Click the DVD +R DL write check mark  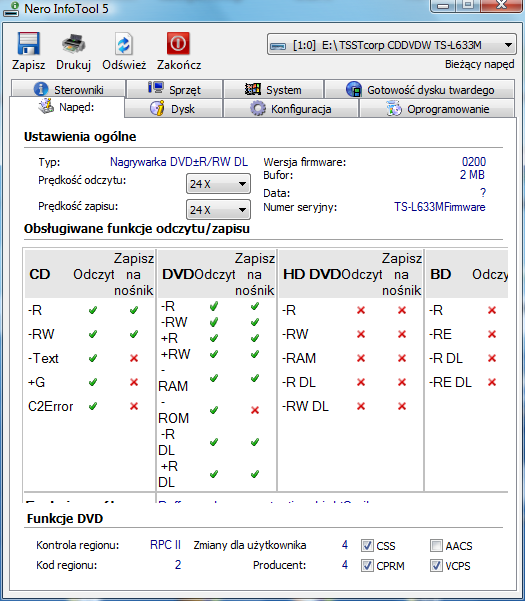(255, 474)
